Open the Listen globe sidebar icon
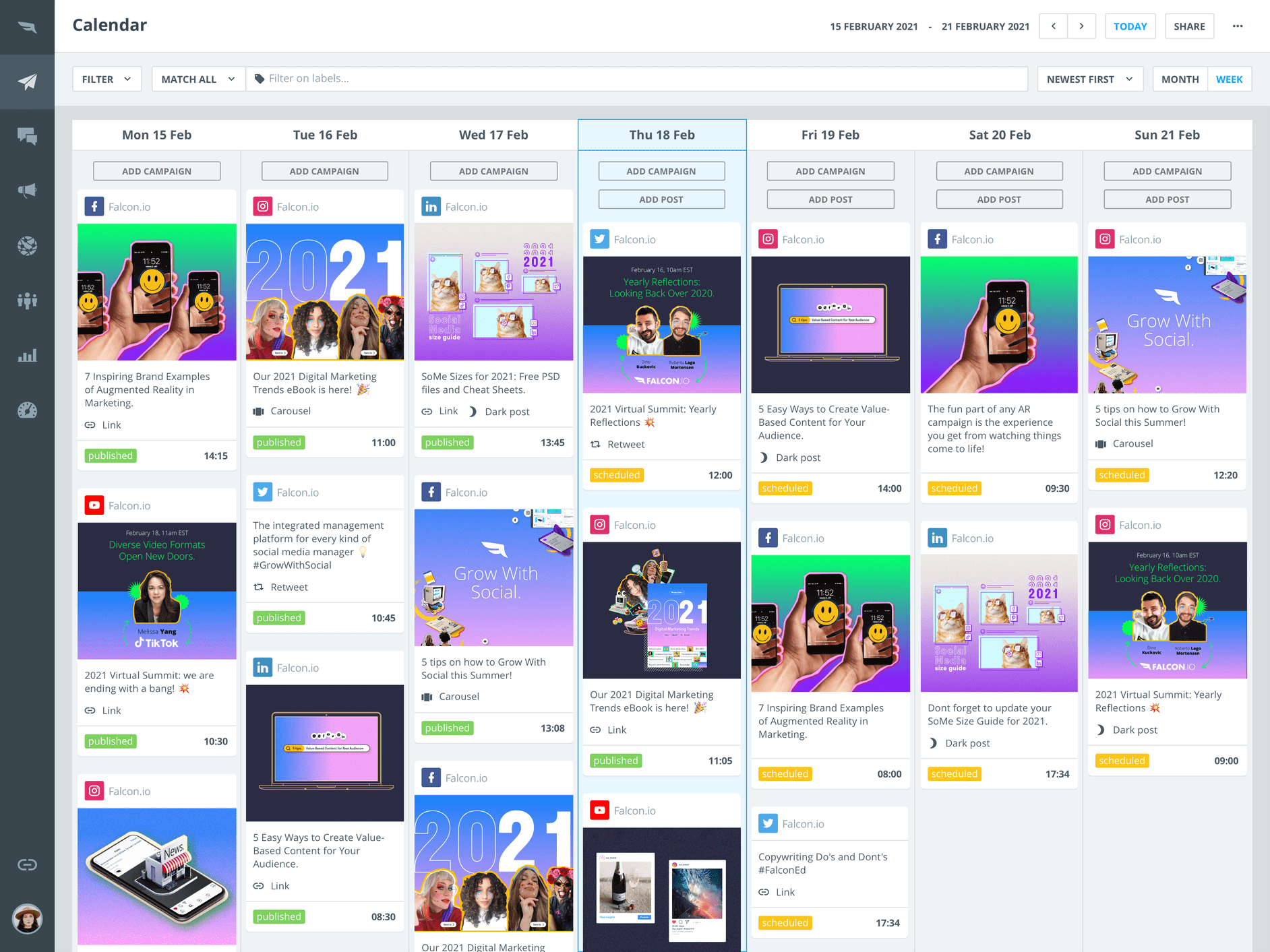1270x952 pixels. coord(27,246)
